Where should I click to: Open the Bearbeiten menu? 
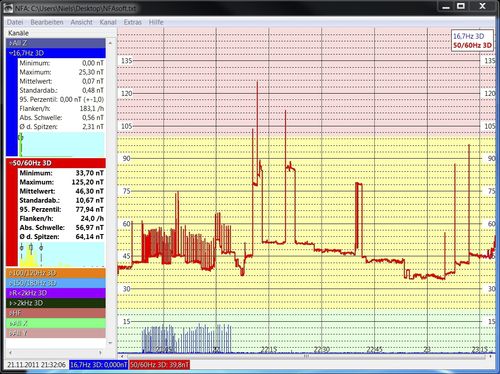coord(47,22)
